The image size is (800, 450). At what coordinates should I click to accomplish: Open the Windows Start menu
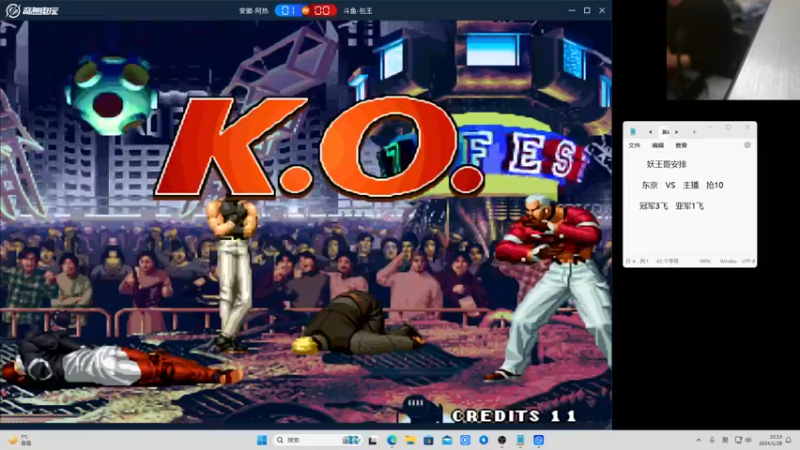(262, 440)
